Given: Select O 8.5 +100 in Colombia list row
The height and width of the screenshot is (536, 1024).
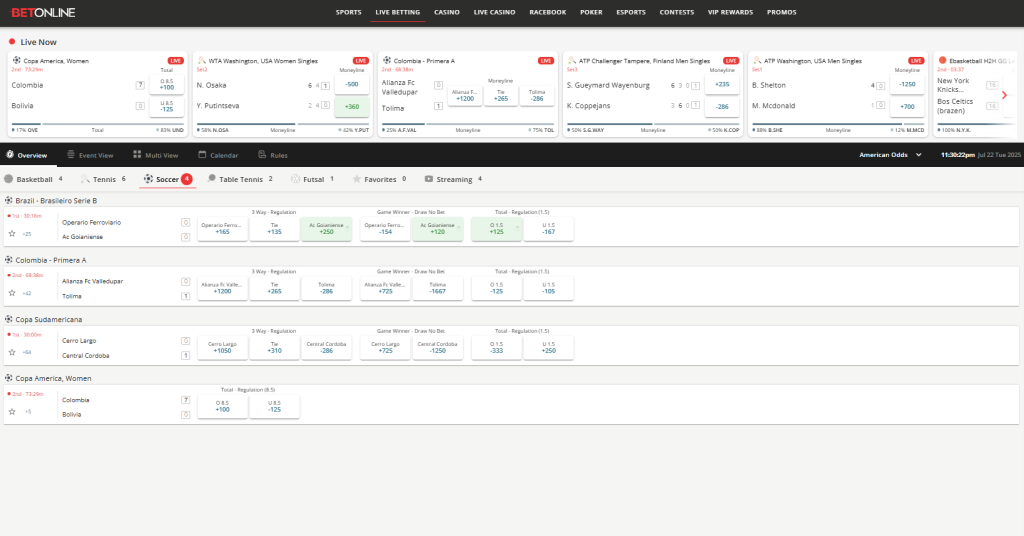Looking at the screenshot, I should coord(222,407).
